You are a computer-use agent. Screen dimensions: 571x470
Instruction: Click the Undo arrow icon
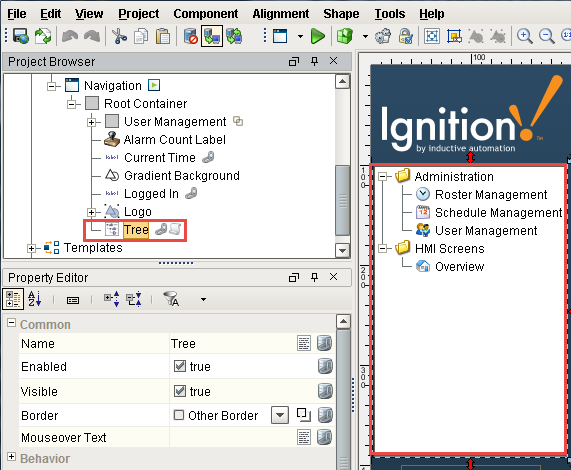[x=70, y=36]
